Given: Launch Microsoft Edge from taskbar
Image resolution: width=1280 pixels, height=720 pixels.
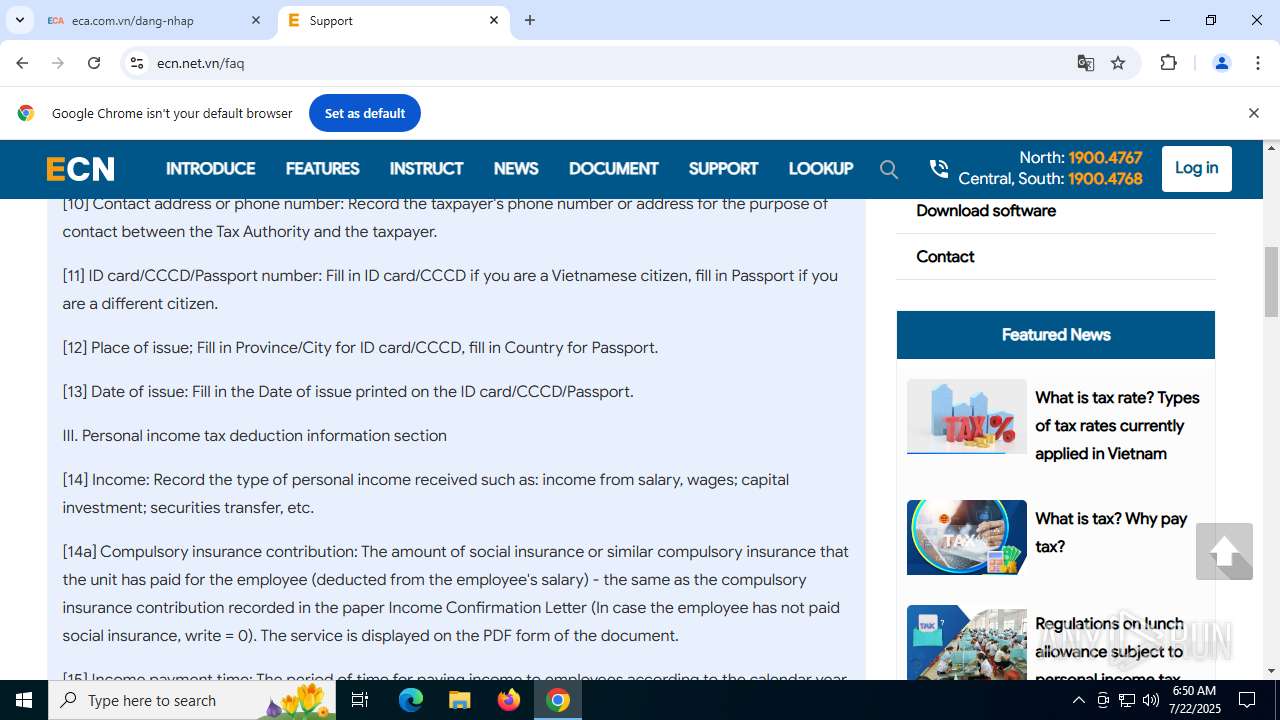Looking at the screenshot, I should [x=411, y=700].
